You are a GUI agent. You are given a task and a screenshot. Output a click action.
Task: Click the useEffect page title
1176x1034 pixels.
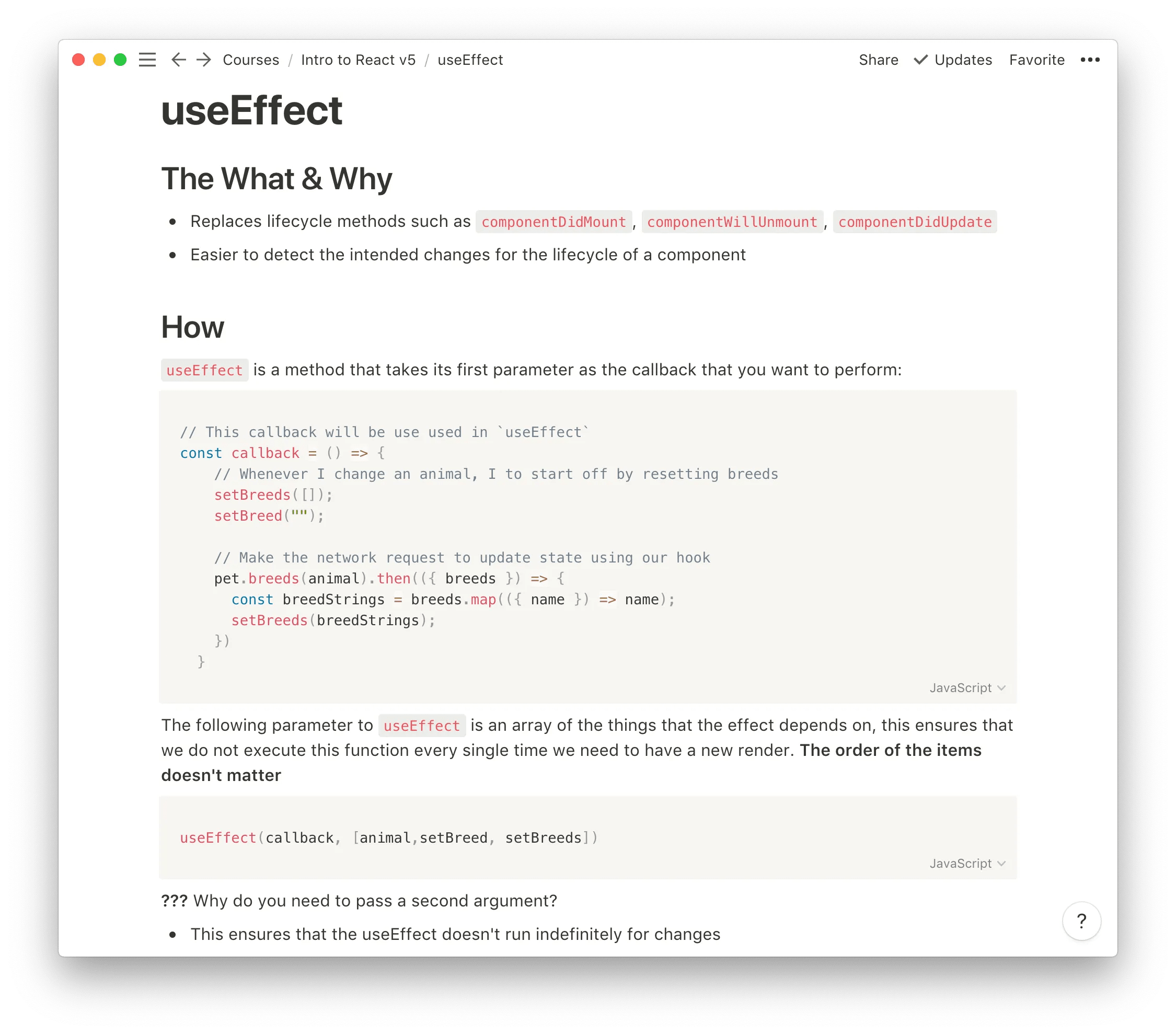click(x=251, y=110)
